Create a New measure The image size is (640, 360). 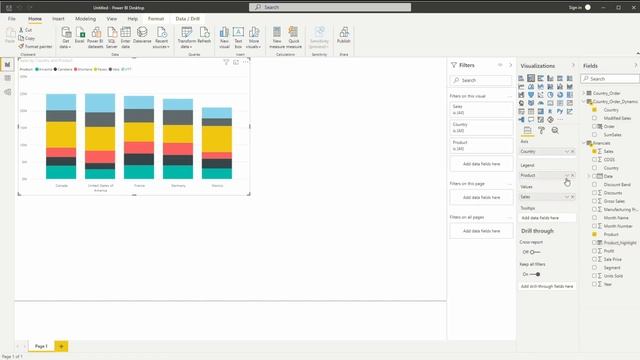(277, 38)
